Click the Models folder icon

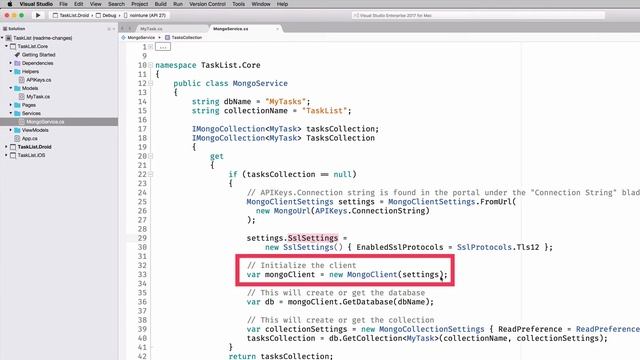17,88
